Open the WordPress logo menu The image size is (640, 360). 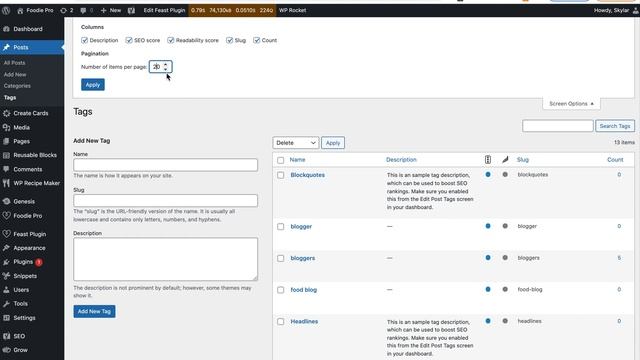point(6,10)
